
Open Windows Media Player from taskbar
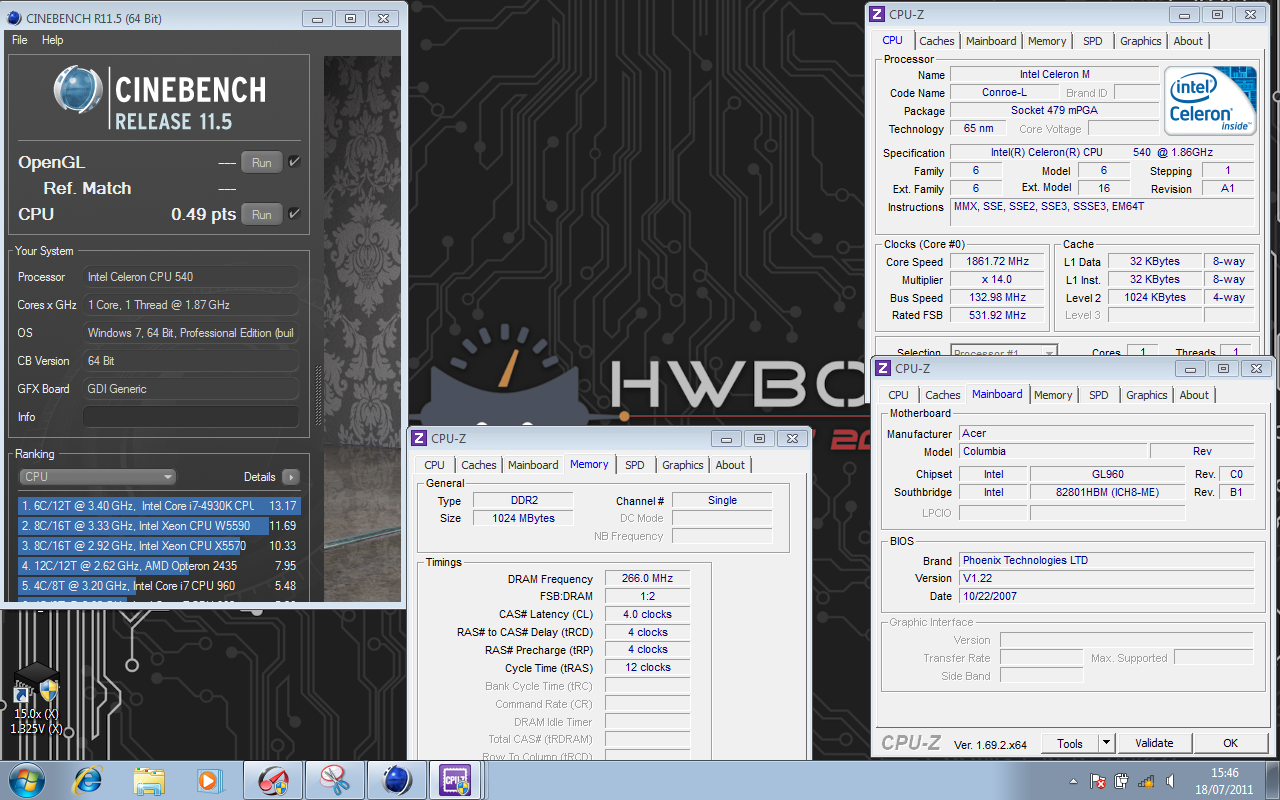[x=209, y=780]
